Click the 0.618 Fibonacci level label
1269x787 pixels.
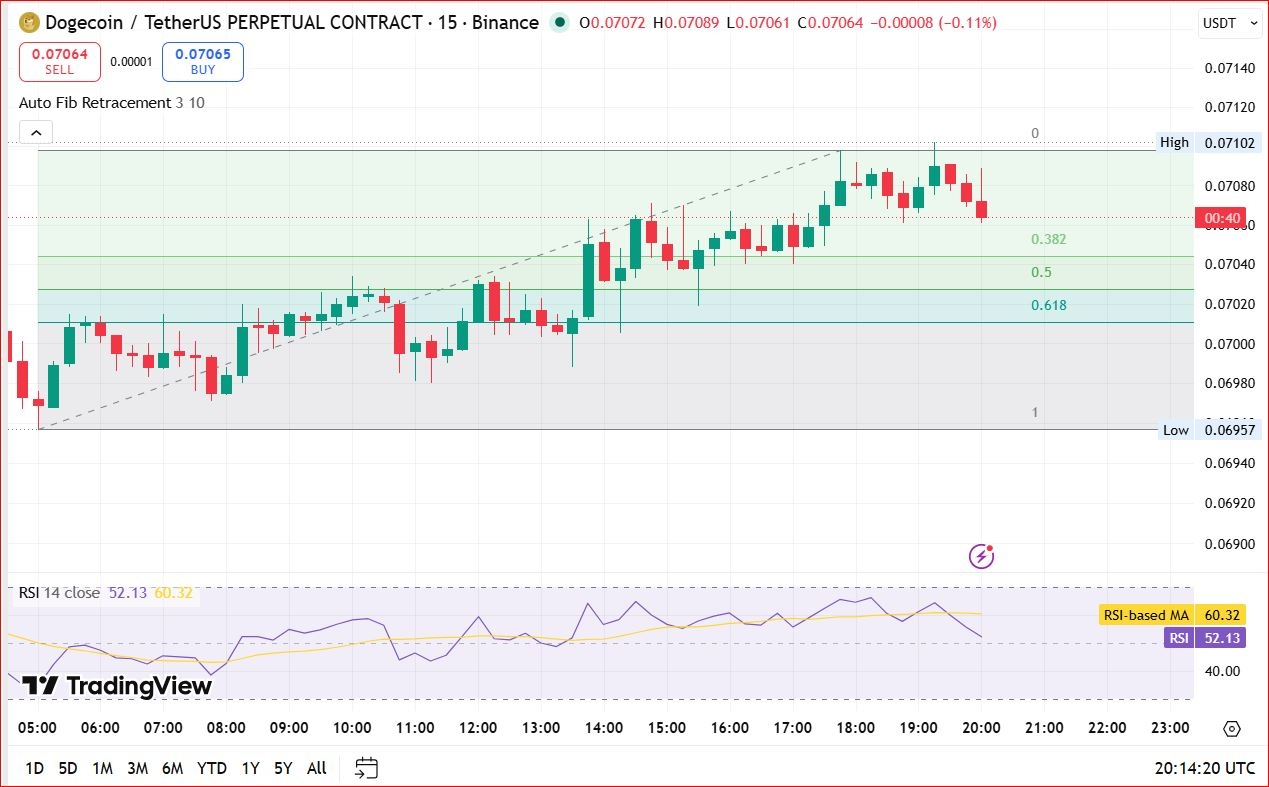1049,306
